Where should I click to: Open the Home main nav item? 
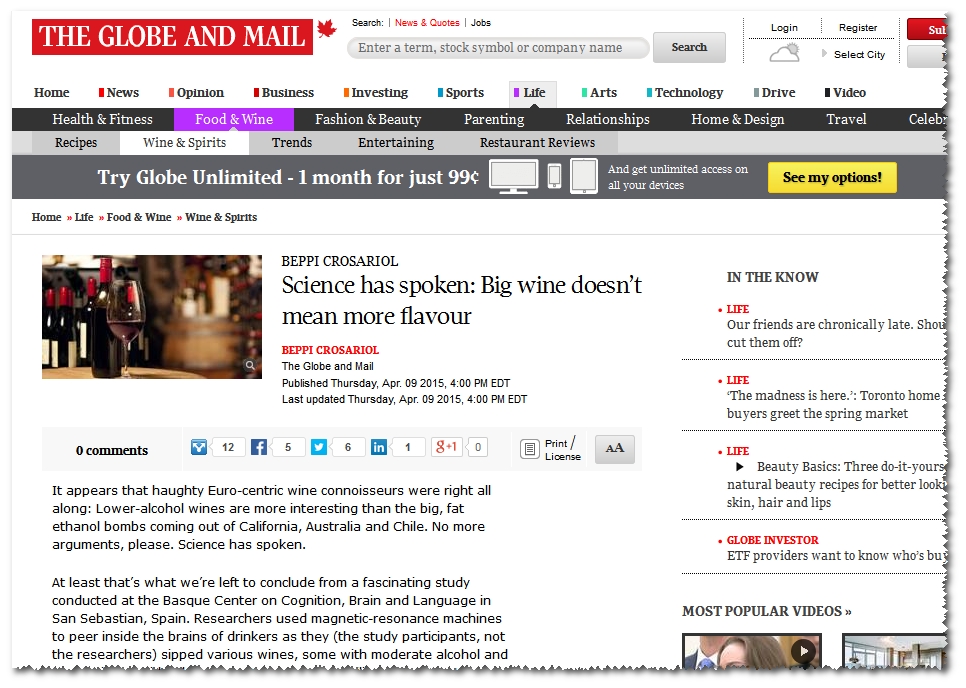point(51,92)
